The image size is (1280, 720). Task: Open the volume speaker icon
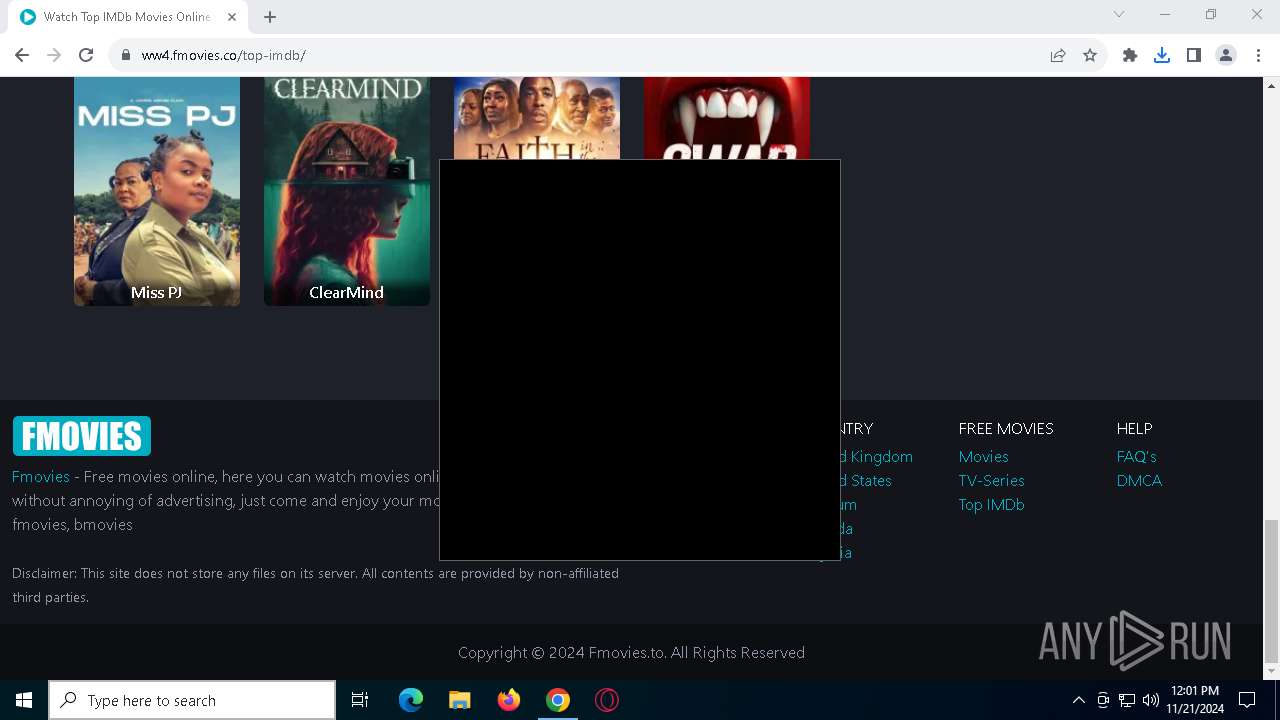[1151, 700]
